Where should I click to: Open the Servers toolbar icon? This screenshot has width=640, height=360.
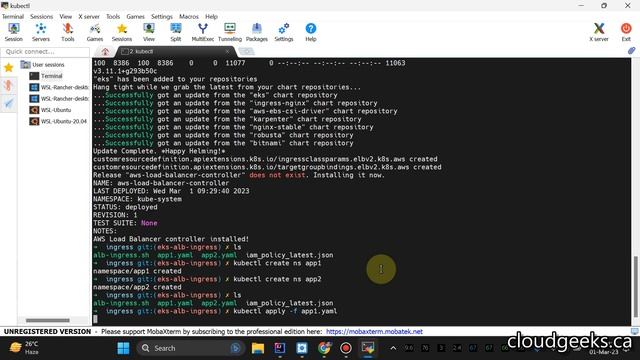coord(41,32)
